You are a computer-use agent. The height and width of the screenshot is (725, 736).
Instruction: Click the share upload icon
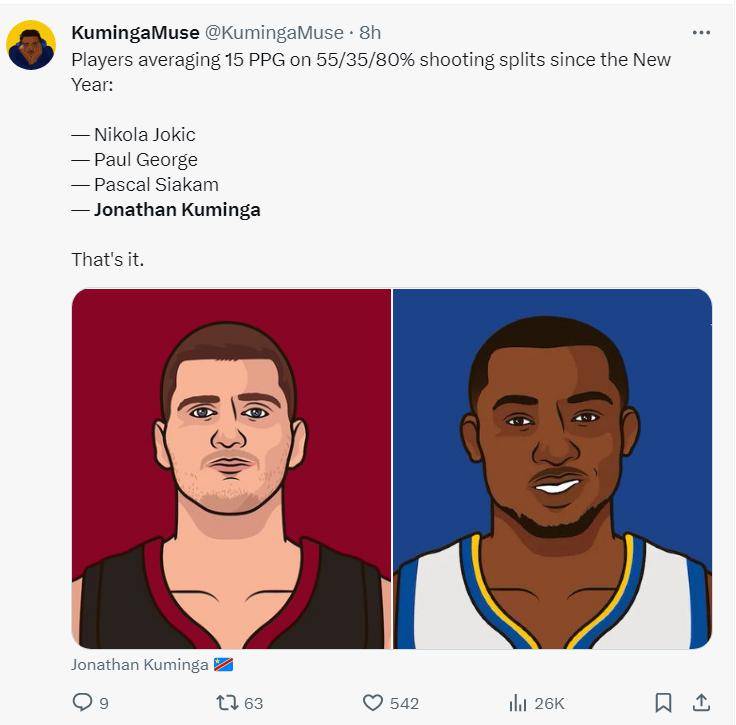tap(701, 703)
